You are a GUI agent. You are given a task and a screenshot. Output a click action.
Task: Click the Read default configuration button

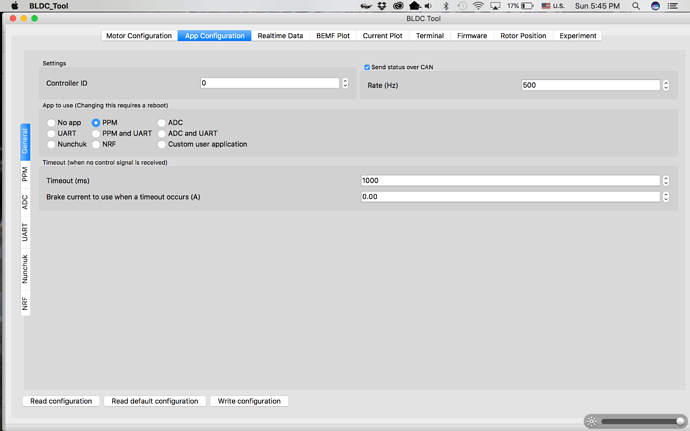point(154,401)
